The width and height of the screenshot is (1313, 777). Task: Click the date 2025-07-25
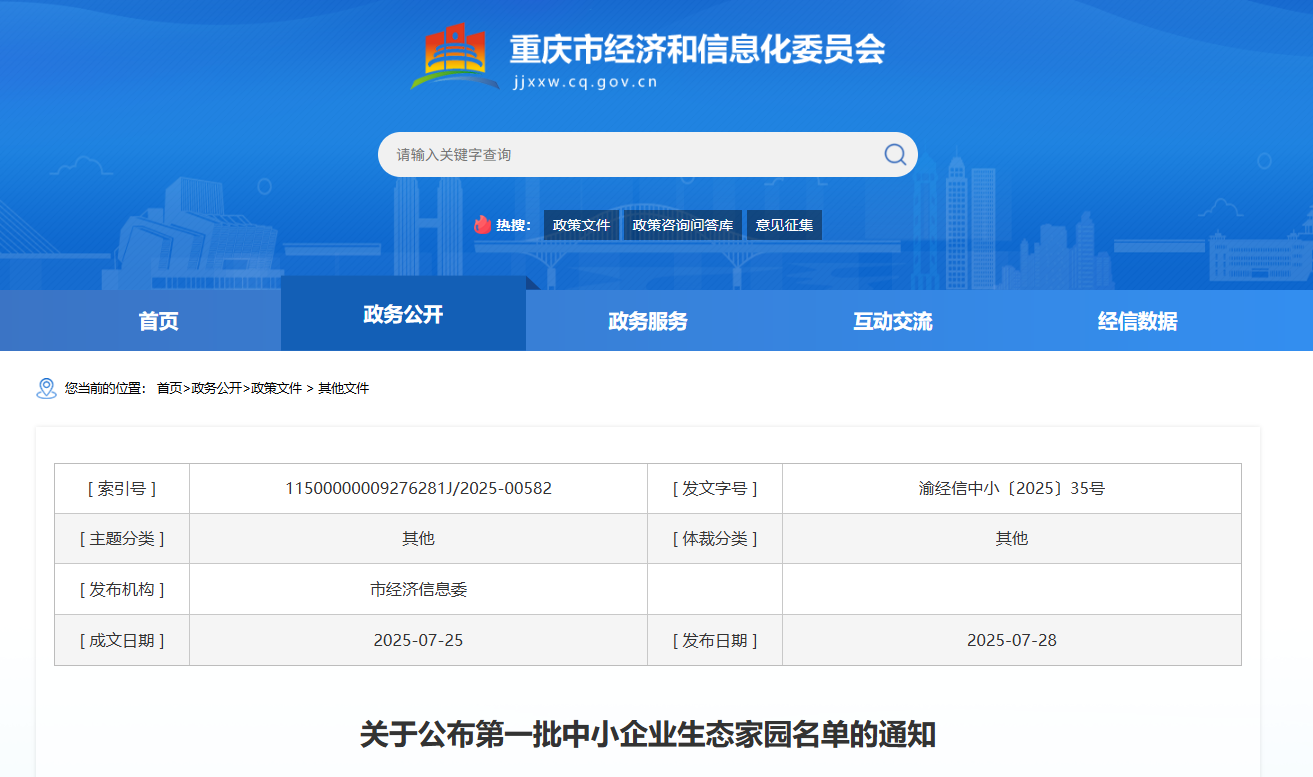point(418,640)
